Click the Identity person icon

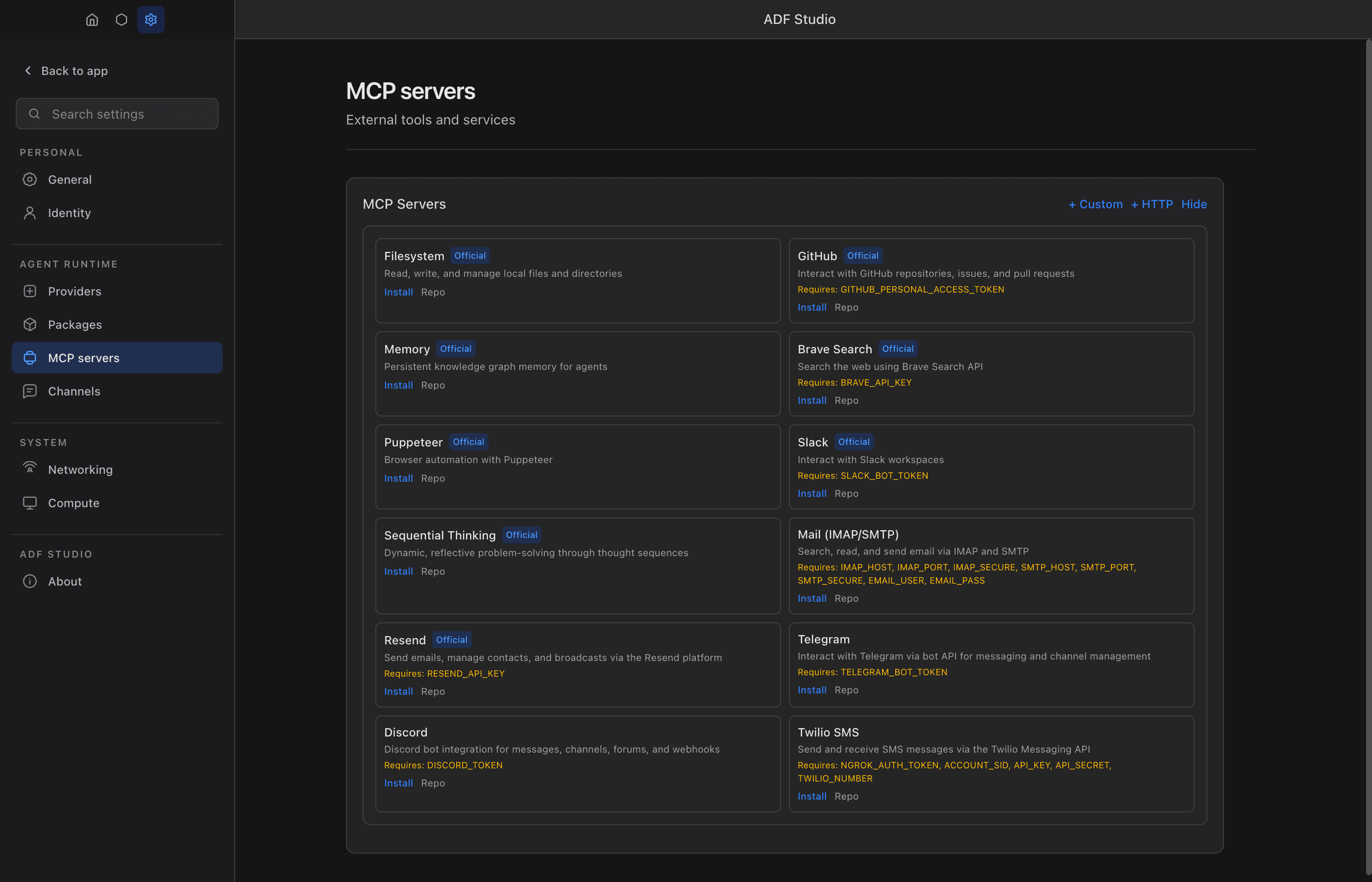coord(30,213)
